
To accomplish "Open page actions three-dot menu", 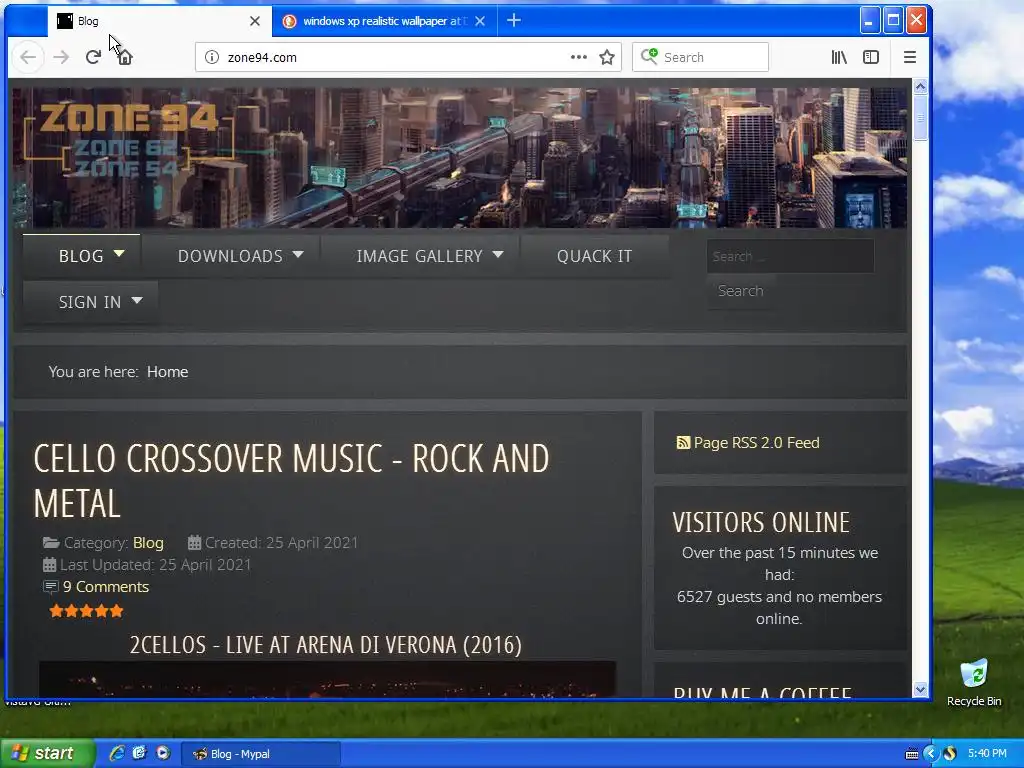I will [x=579, y=57].
